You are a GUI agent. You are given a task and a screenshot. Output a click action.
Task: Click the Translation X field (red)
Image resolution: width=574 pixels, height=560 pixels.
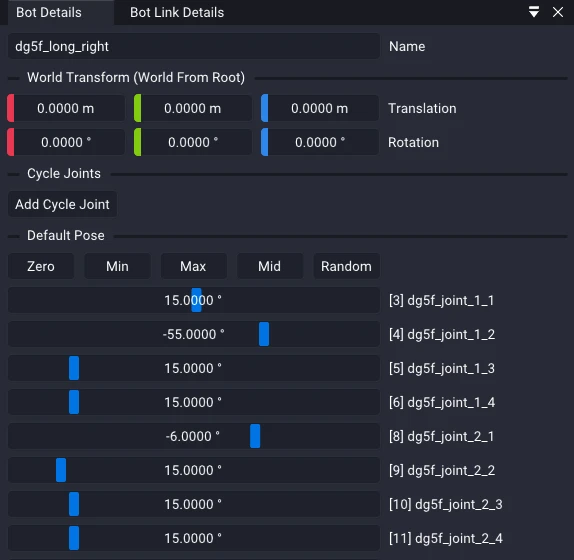click(x=66, y=108)
